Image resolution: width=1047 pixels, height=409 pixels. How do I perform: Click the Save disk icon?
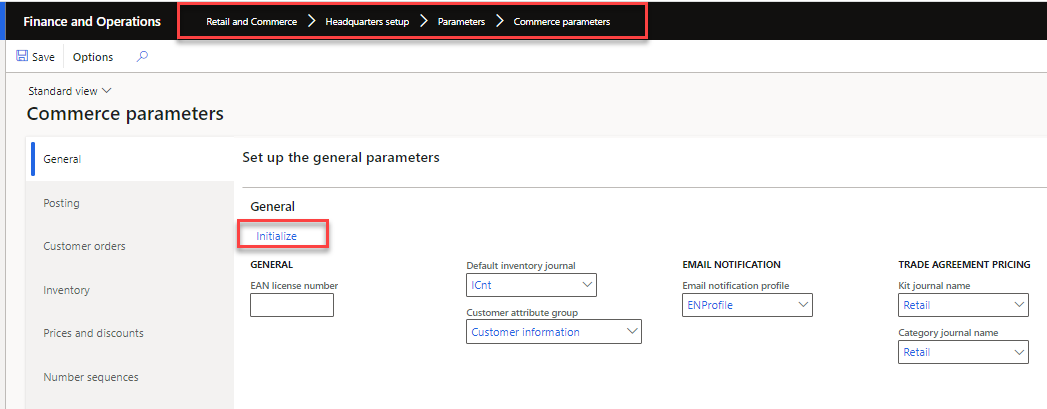(22, 57)
